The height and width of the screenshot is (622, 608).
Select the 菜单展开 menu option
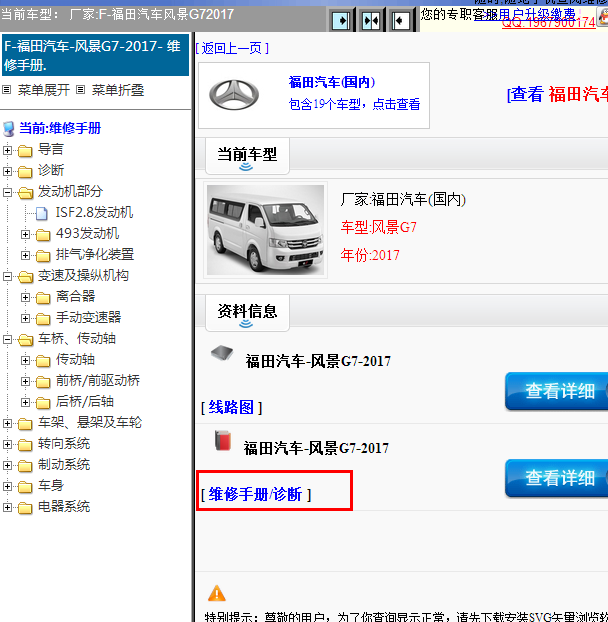click(x=44, y=90)
